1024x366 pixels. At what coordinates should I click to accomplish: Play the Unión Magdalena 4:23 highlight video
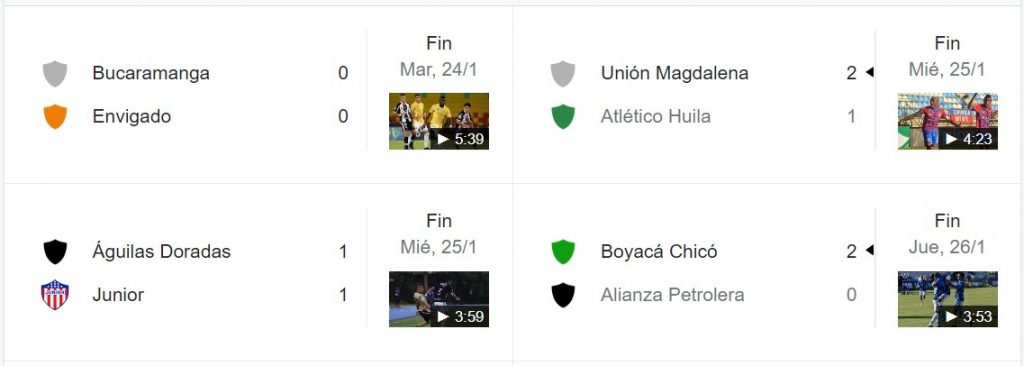(x=948, y=121)
